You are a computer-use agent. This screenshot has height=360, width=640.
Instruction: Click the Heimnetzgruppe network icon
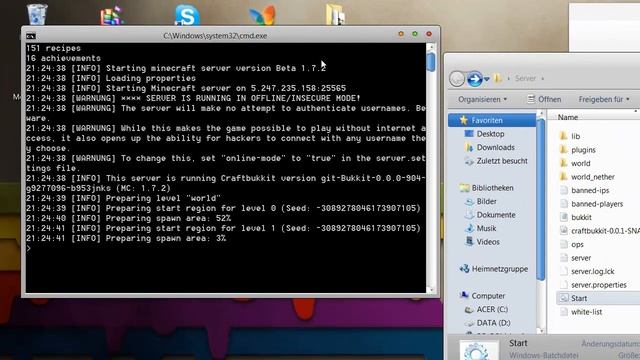point(464,269)
